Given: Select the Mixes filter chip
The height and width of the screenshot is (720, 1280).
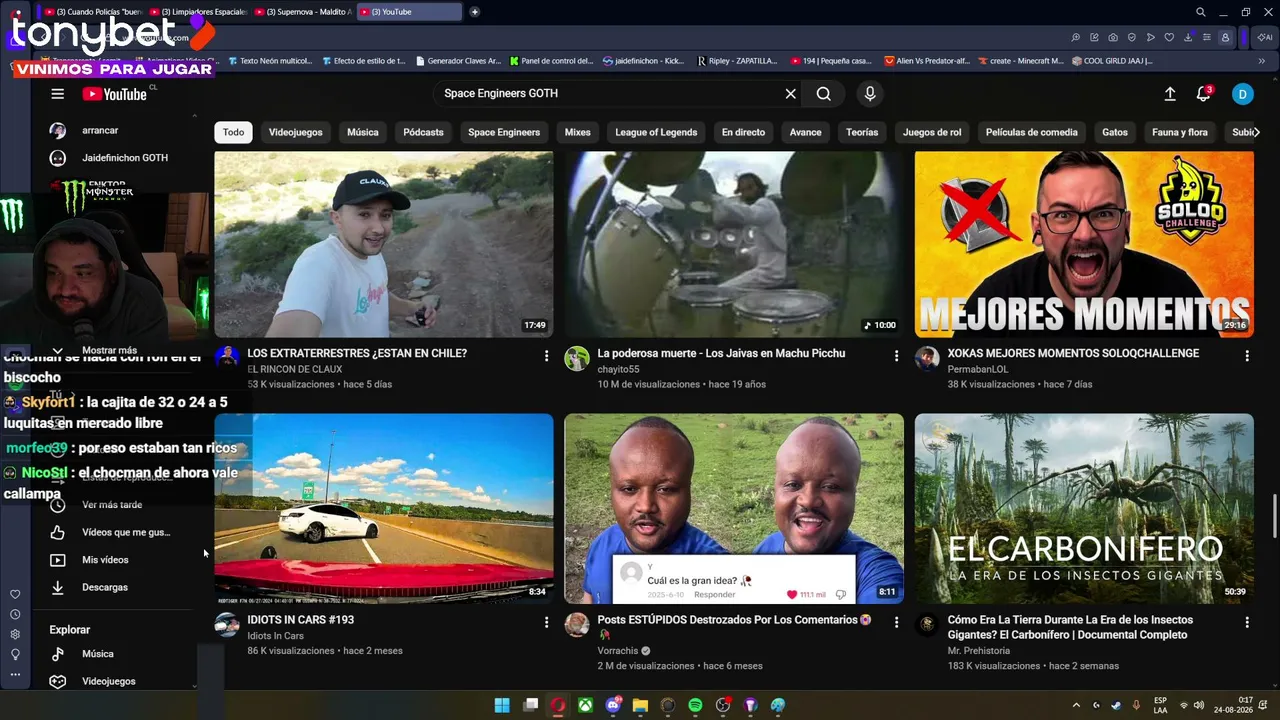Looking at the screenshot, I should pyautogui.click(x=578, y=132).
